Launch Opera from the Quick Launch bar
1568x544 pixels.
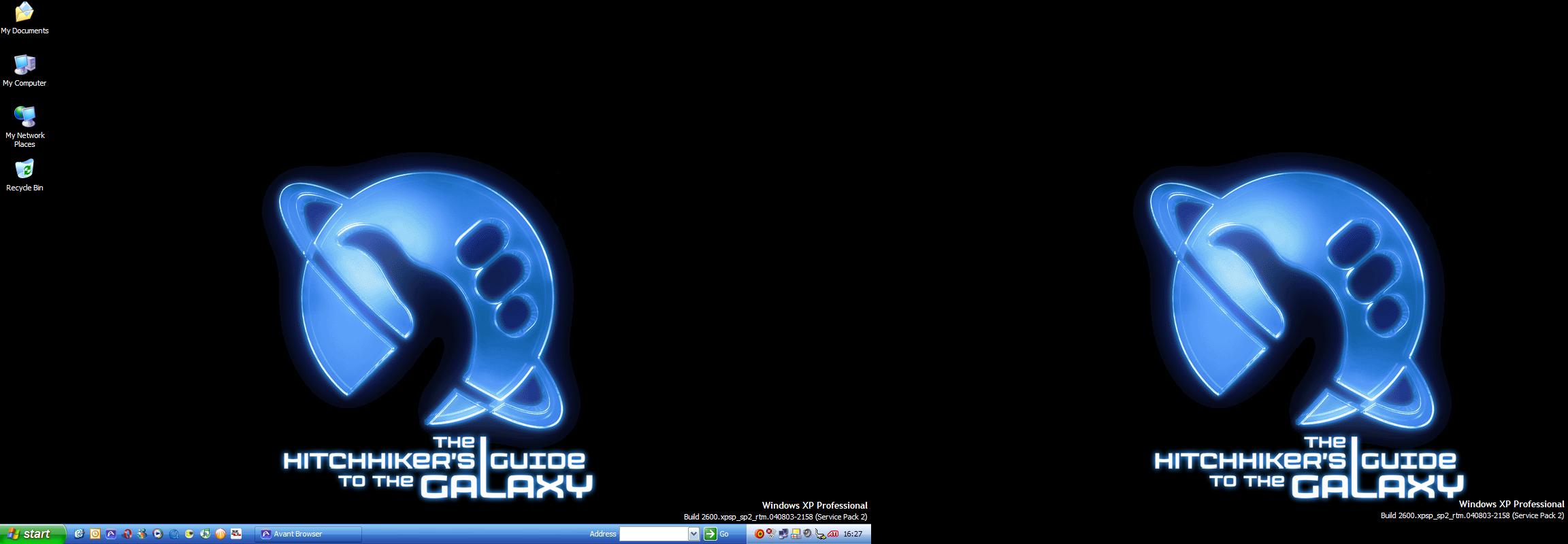coord(127,534)
